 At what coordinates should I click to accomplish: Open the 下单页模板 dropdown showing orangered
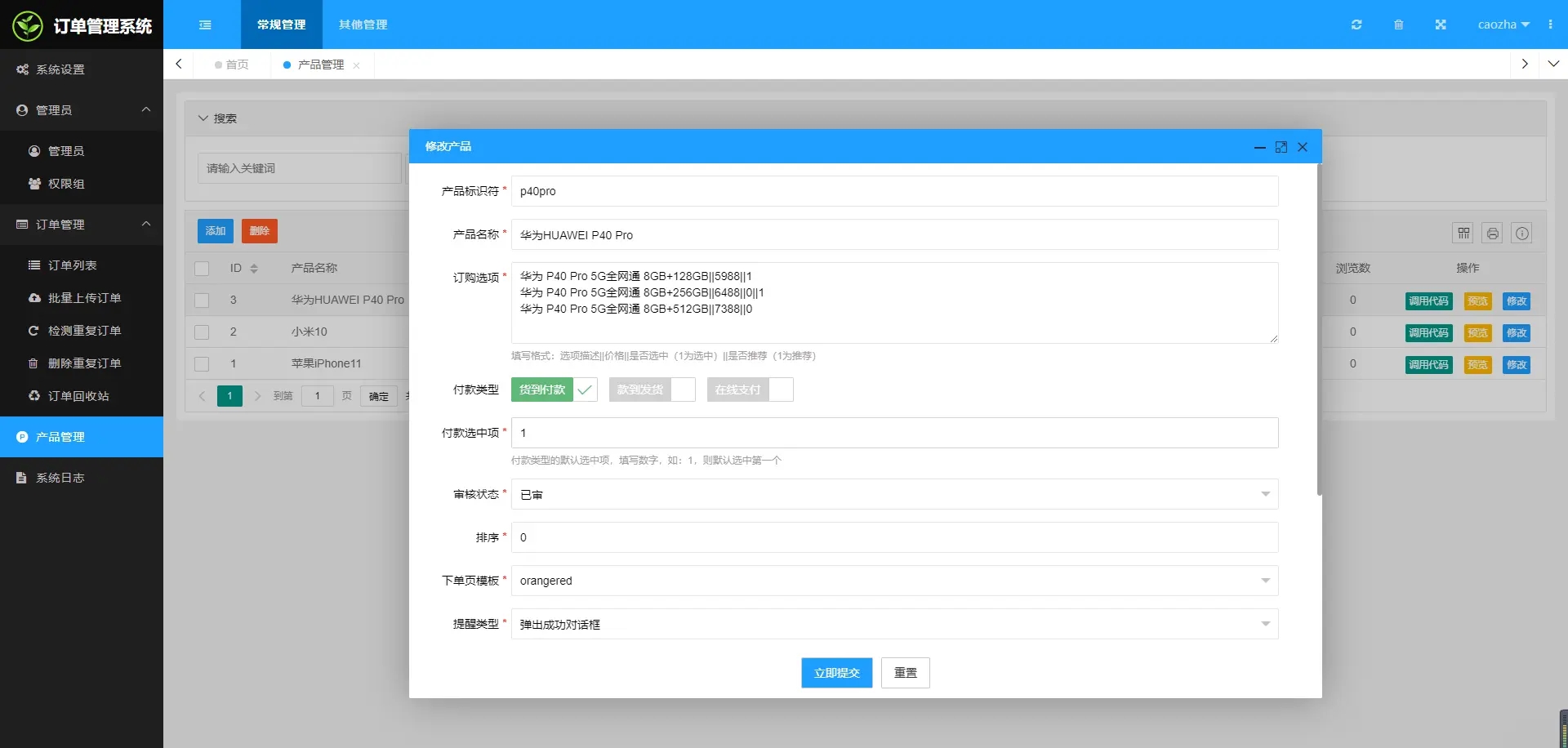[x=894, y=581]
